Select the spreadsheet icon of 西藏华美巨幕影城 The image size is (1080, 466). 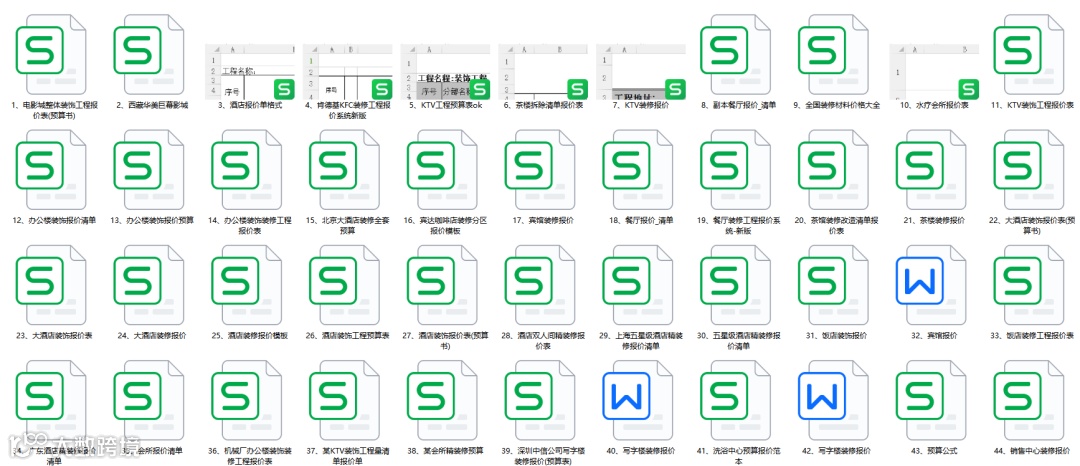[x=149, y=56]
